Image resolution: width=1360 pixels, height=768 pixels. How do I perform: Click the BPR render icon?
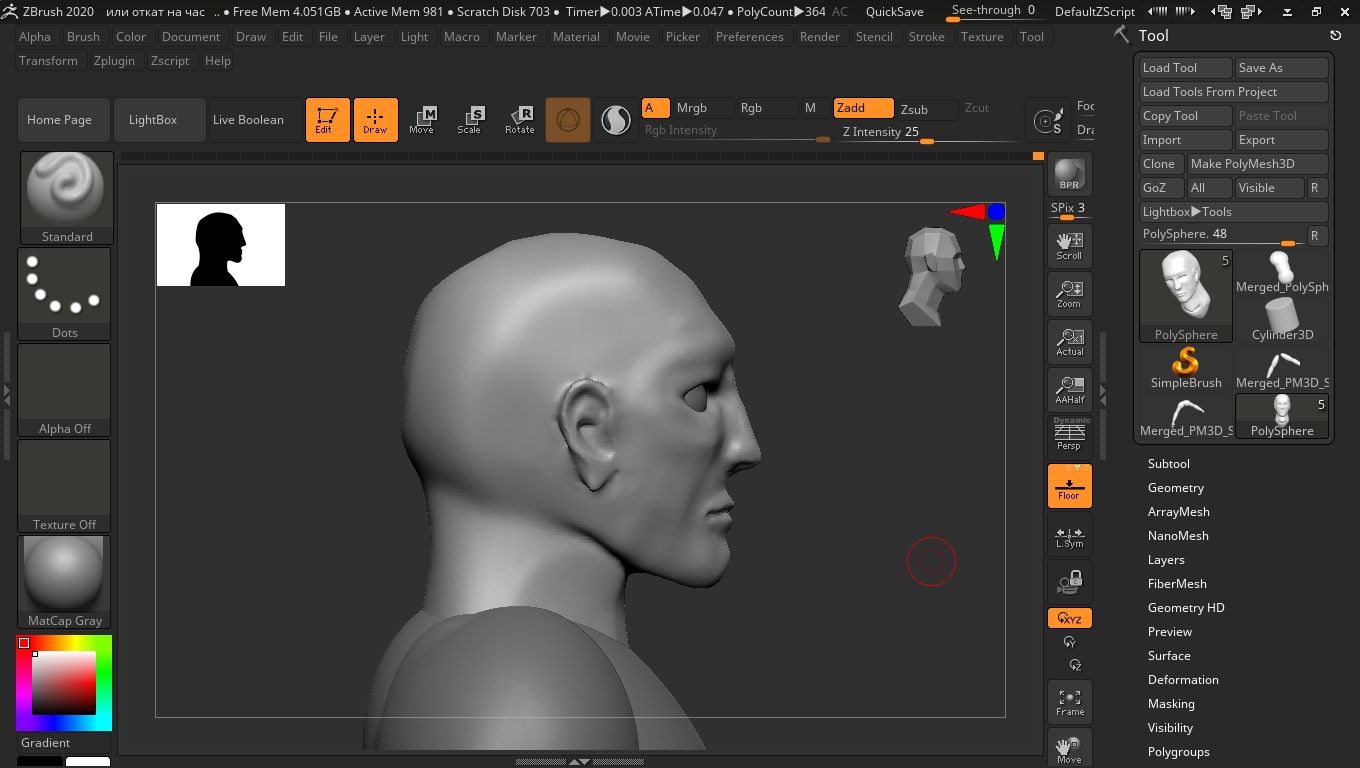[x=1069, y=174]
